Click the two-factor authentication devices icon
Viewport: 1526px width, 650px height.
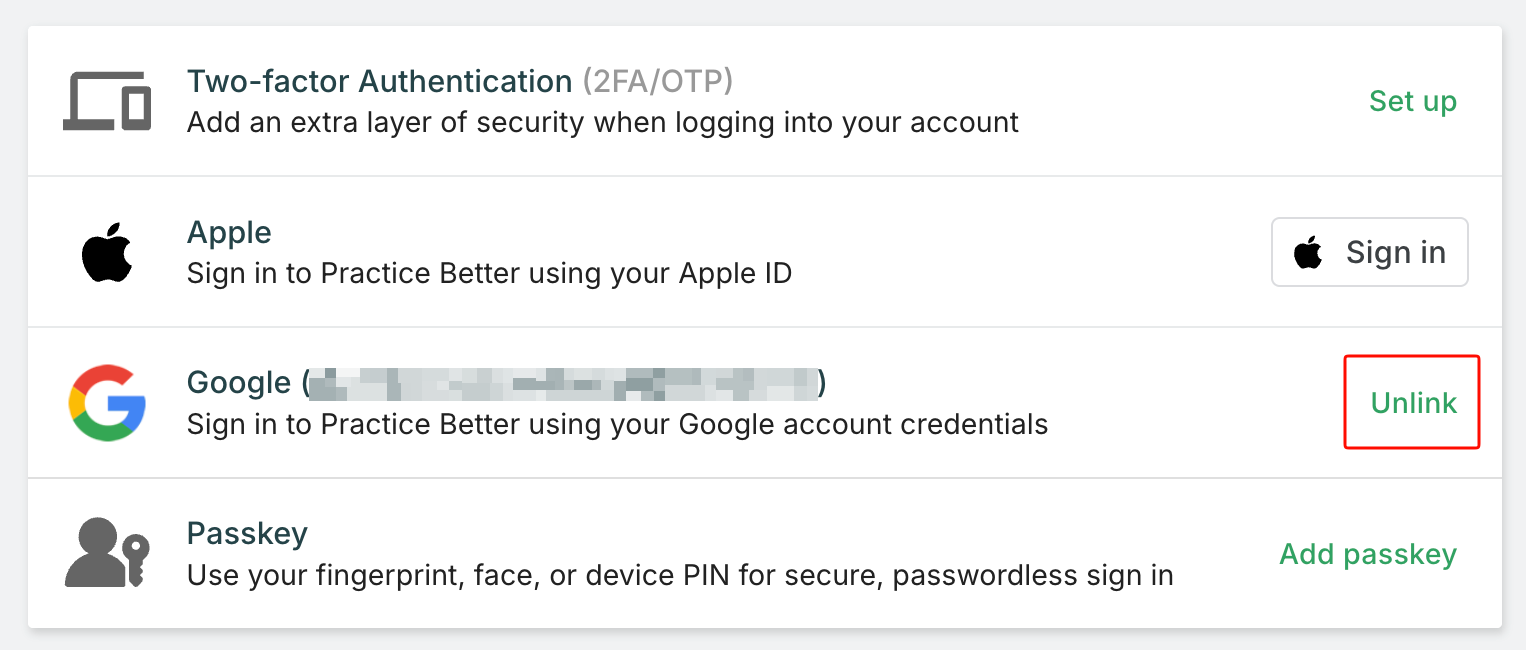point(107,101)
